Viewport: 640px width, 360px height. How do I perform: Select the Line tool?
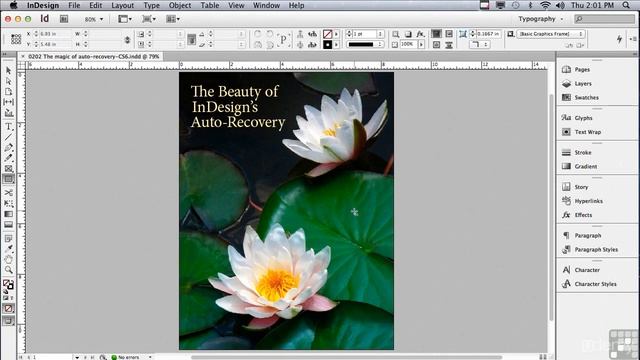(x=9, y=137)
